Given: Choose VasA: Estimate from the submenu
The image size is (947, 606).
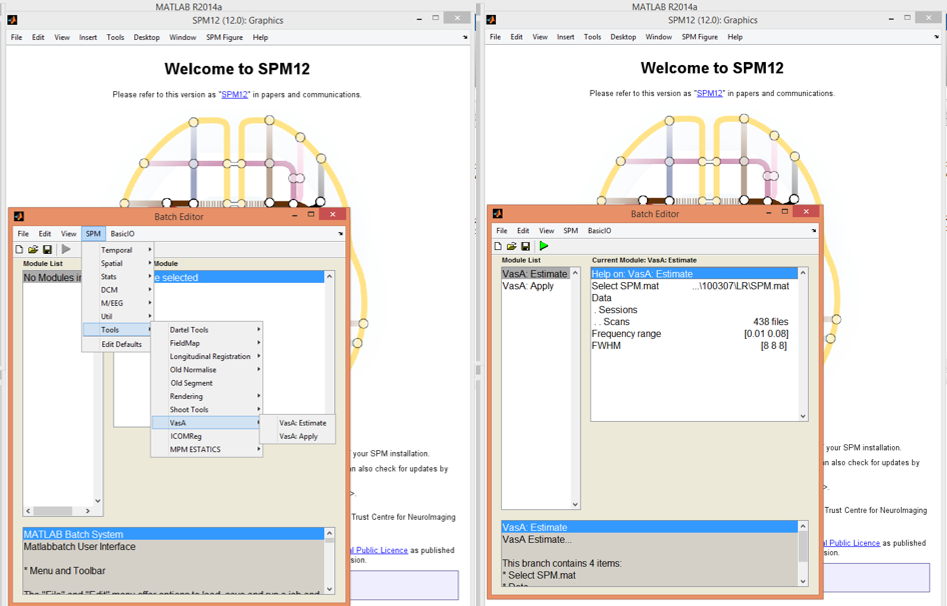Looking at the screenshot, I should pos(302,423).
